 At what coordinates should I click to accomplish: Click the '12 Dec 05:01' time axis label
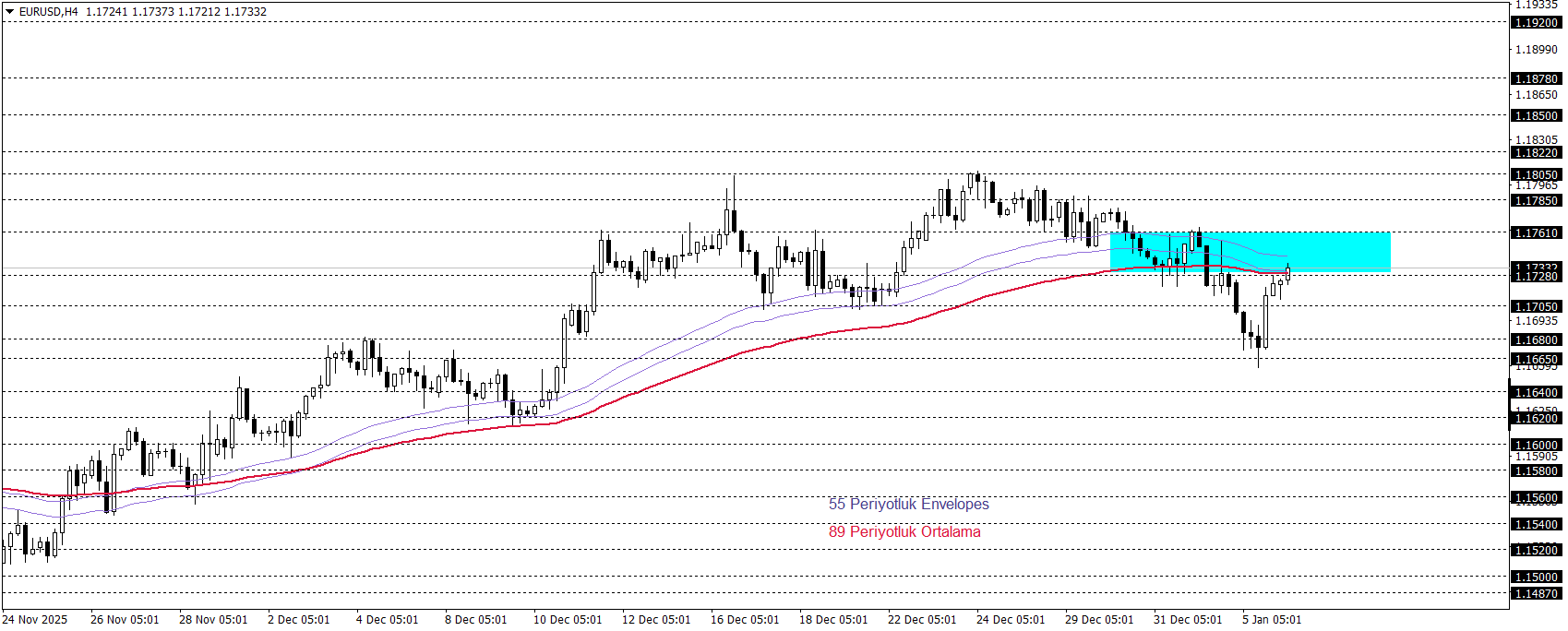[x=656, y=620]
